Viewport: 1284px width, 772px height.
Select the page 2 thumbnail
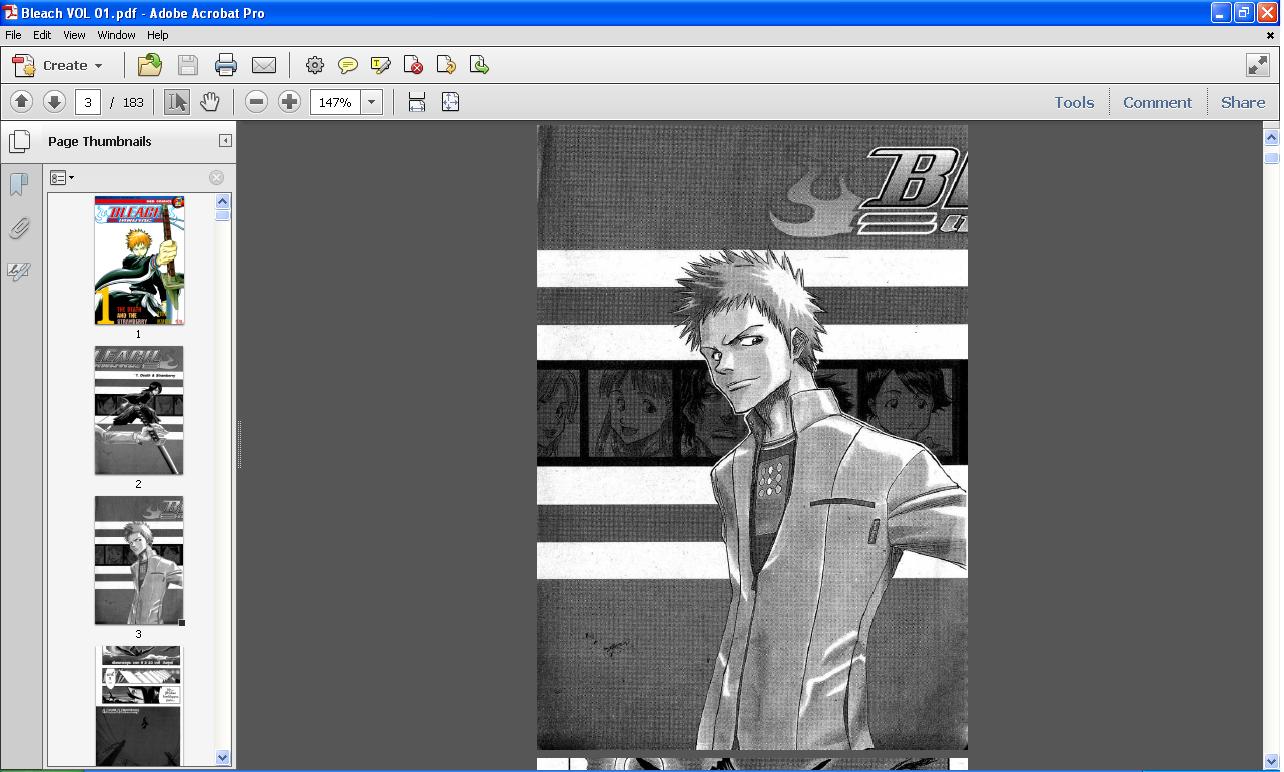tap(139, 410)
